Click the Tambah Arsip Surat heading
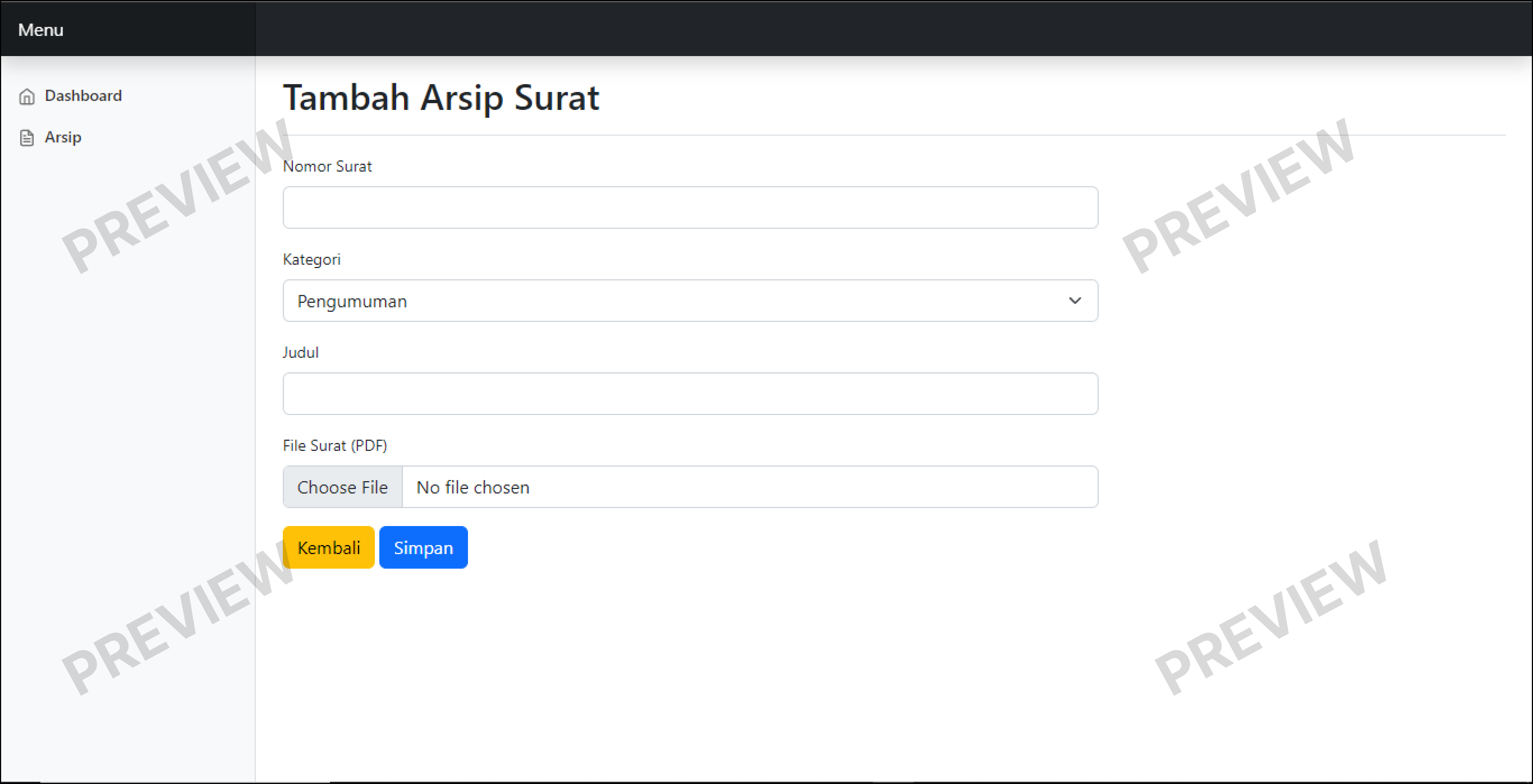The height and width of the screenshot is (784, 1533). [x=441, y=97]
